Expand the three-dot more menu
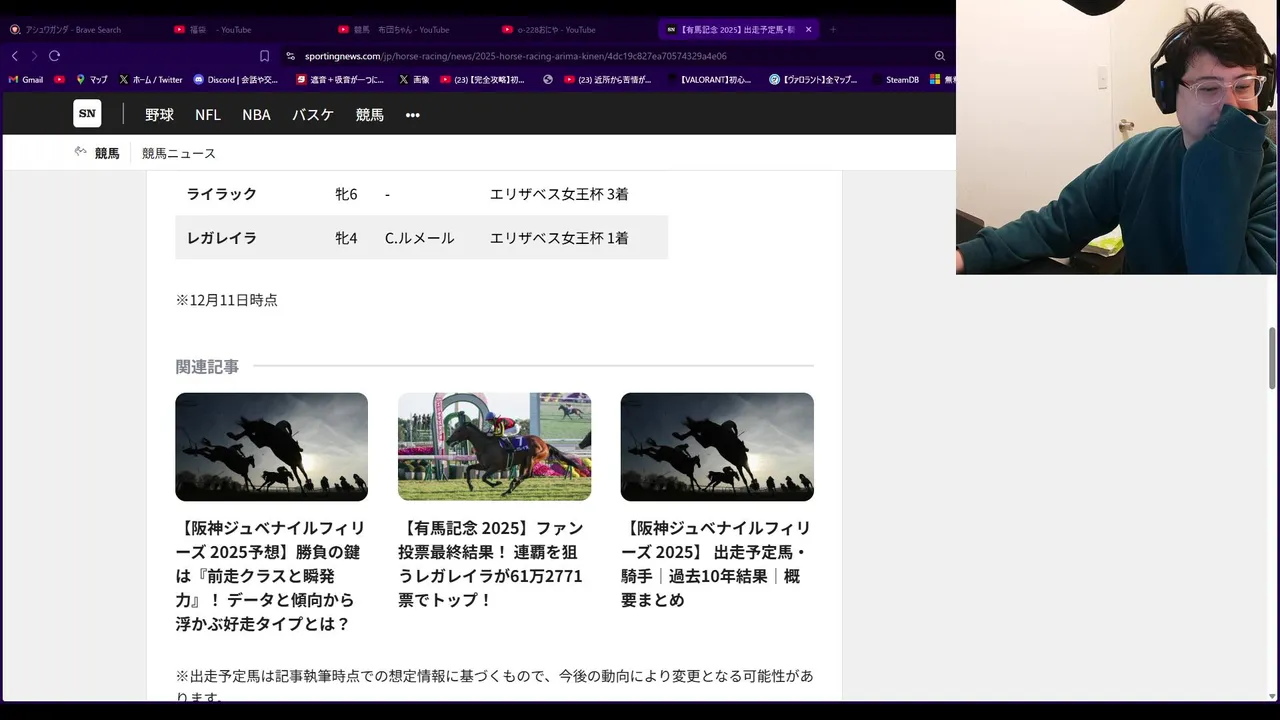The width and height of the screenshot is (1280, 720). [413, 115]
